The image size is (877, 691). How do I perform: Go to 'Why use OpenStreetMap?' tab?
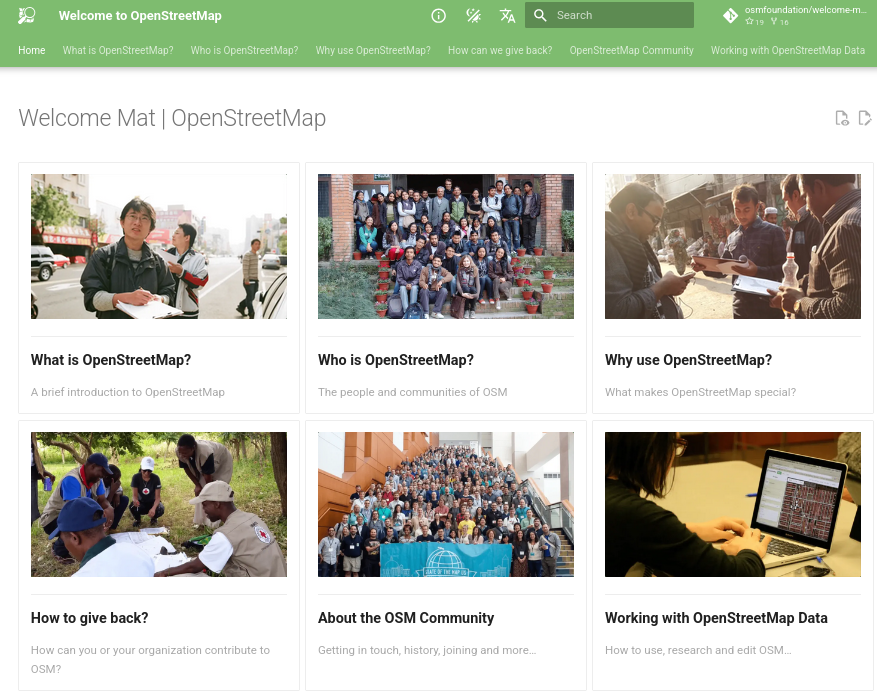coord(373,50)
